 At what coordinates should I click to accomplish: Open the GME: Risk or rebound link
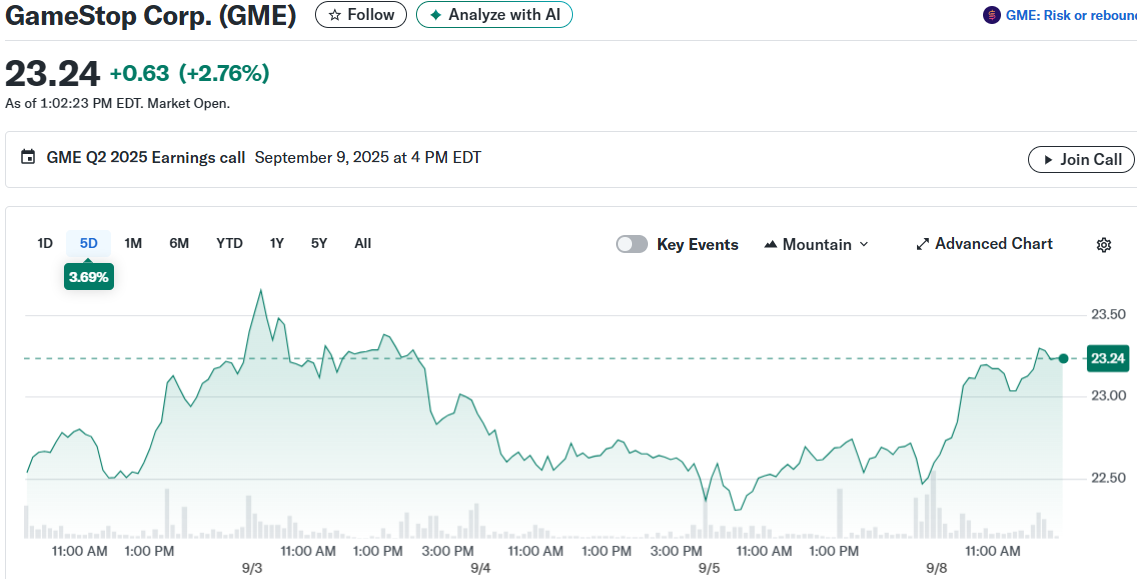point(1070,15)
